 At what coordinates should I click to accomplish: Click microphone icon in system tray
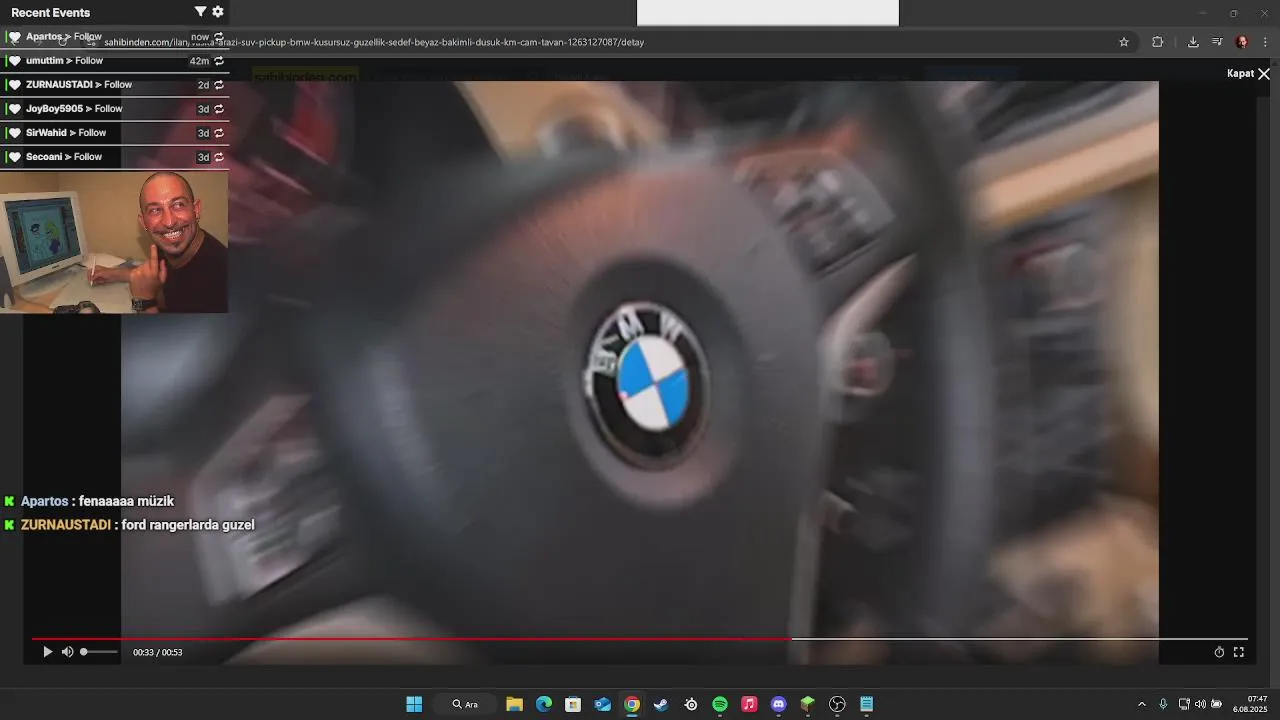tap(1163, 704)
